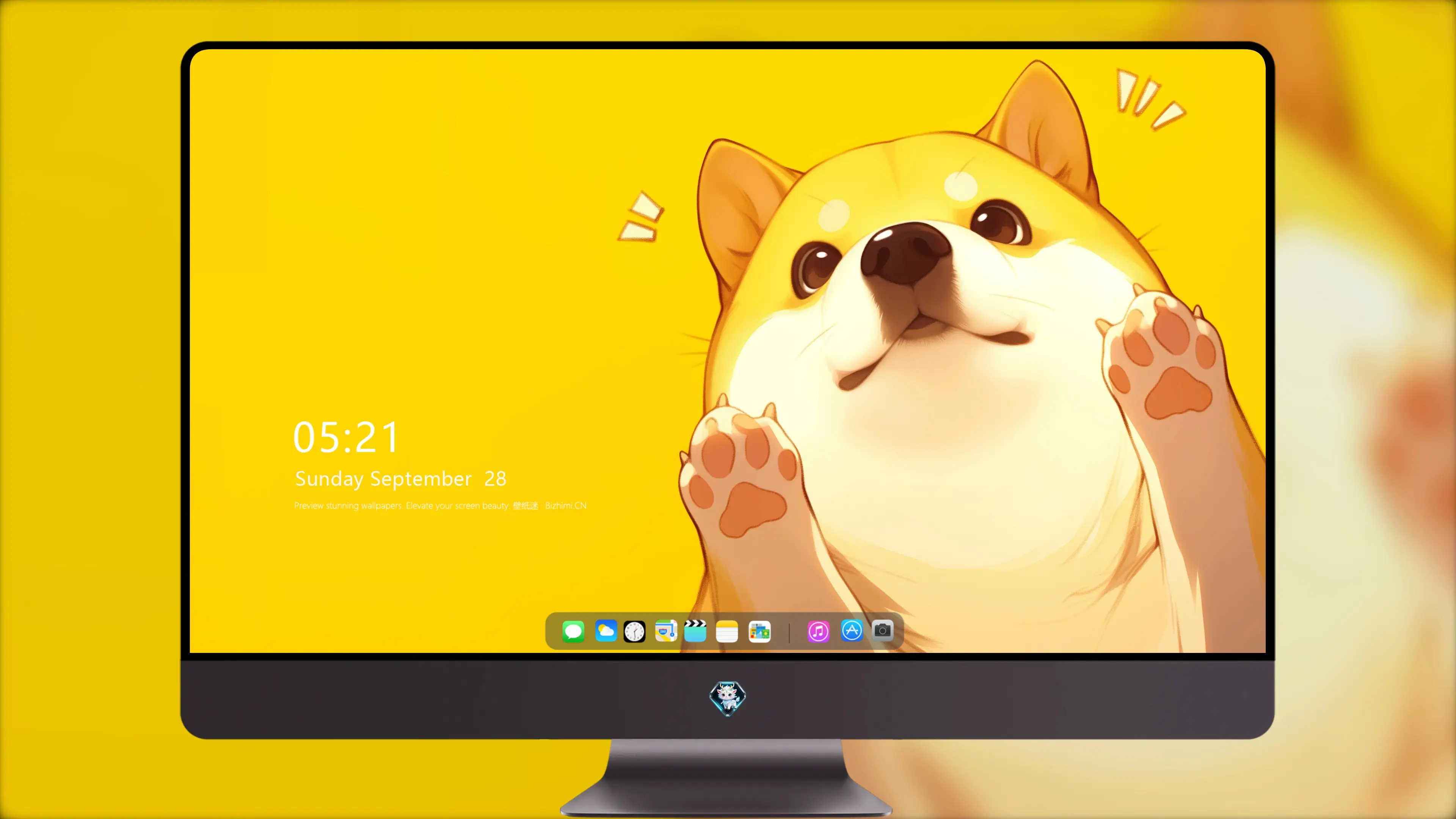The image size is (1456, 819).
Task: Open the Clock app in the dock
Action: [x=634, y=631]
